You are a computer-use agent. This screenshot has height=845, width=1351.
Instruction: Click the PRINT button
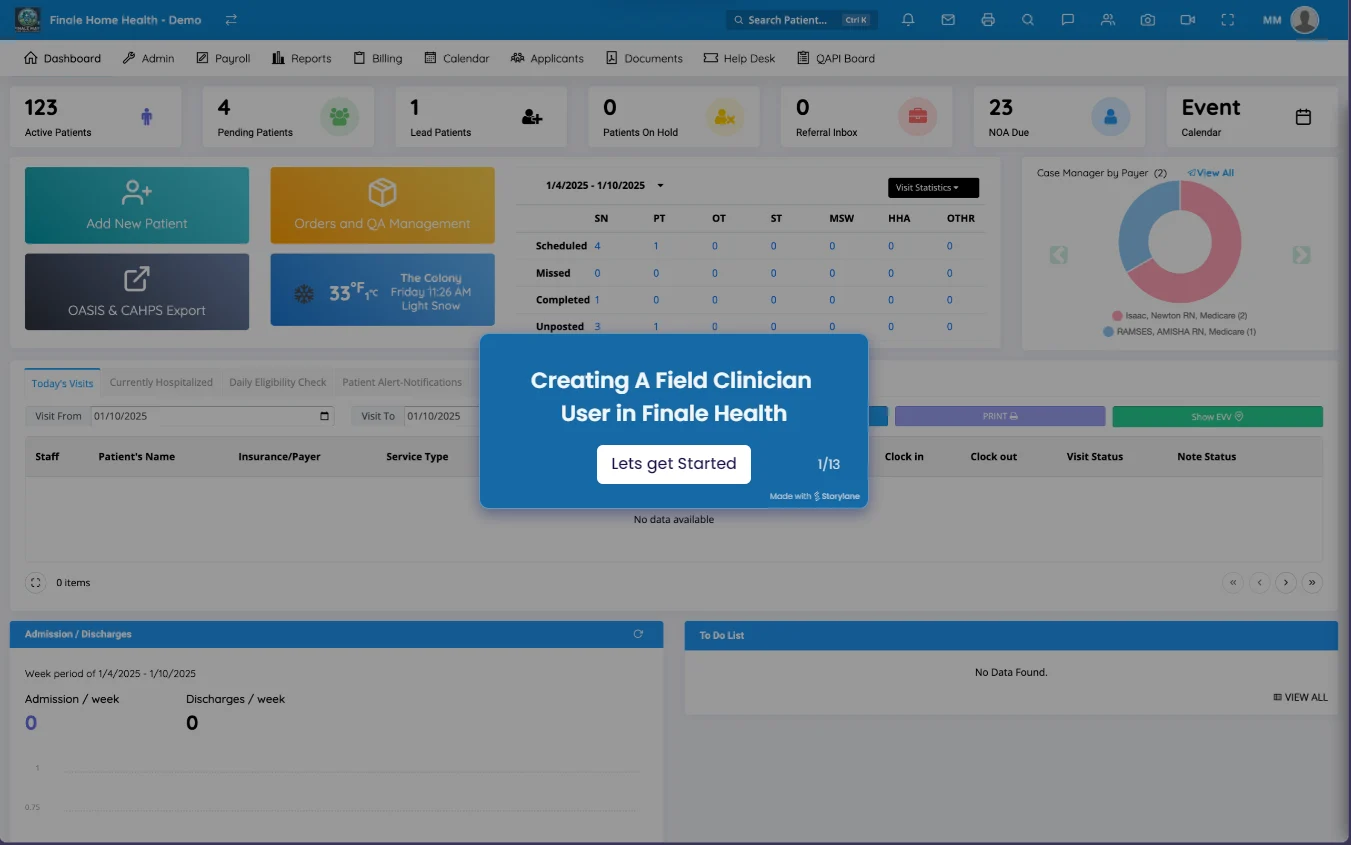tap(1000, 416)
